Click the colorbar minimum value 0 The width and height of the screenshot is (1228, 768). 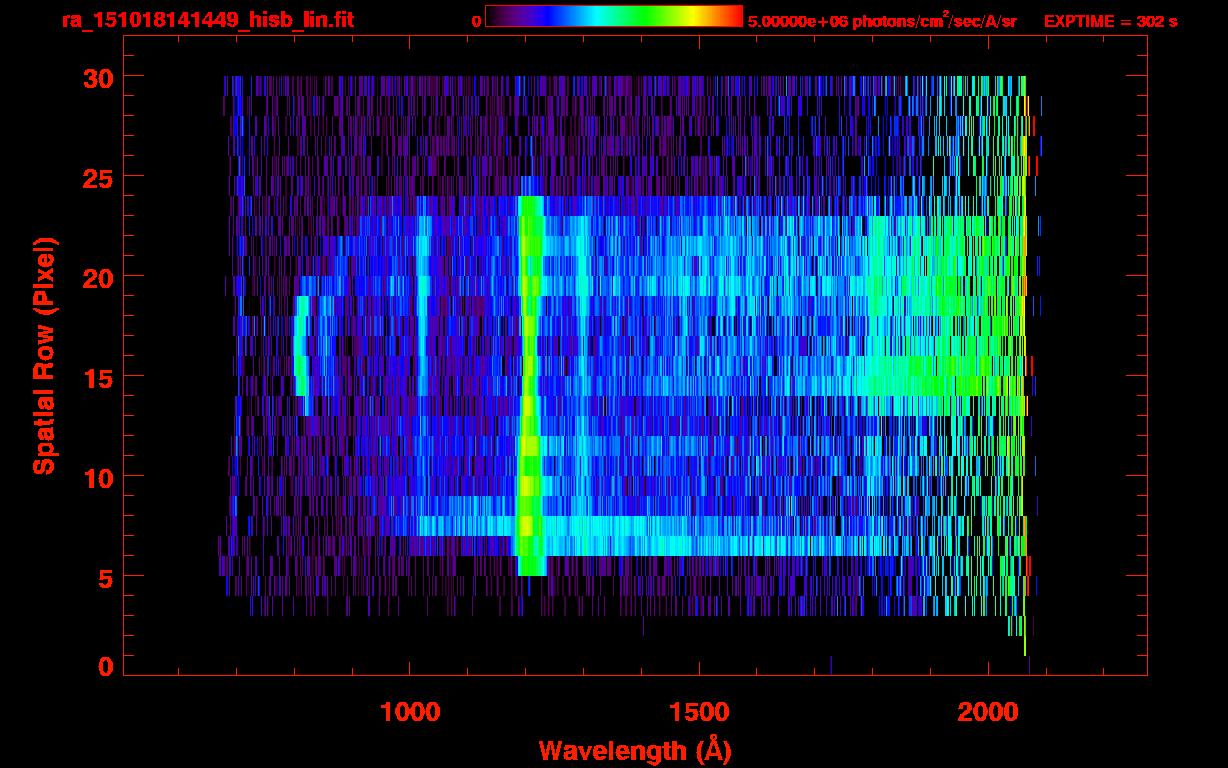[476, 21]
